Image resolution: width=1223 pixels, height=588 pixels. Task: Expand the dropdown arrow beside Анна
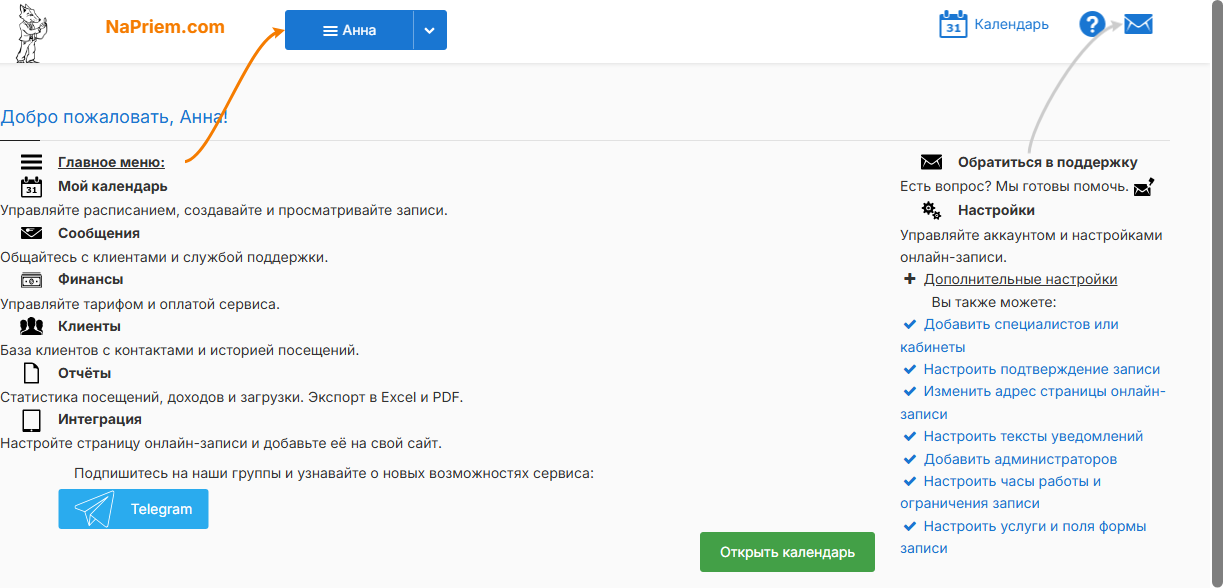pos(430,30)
